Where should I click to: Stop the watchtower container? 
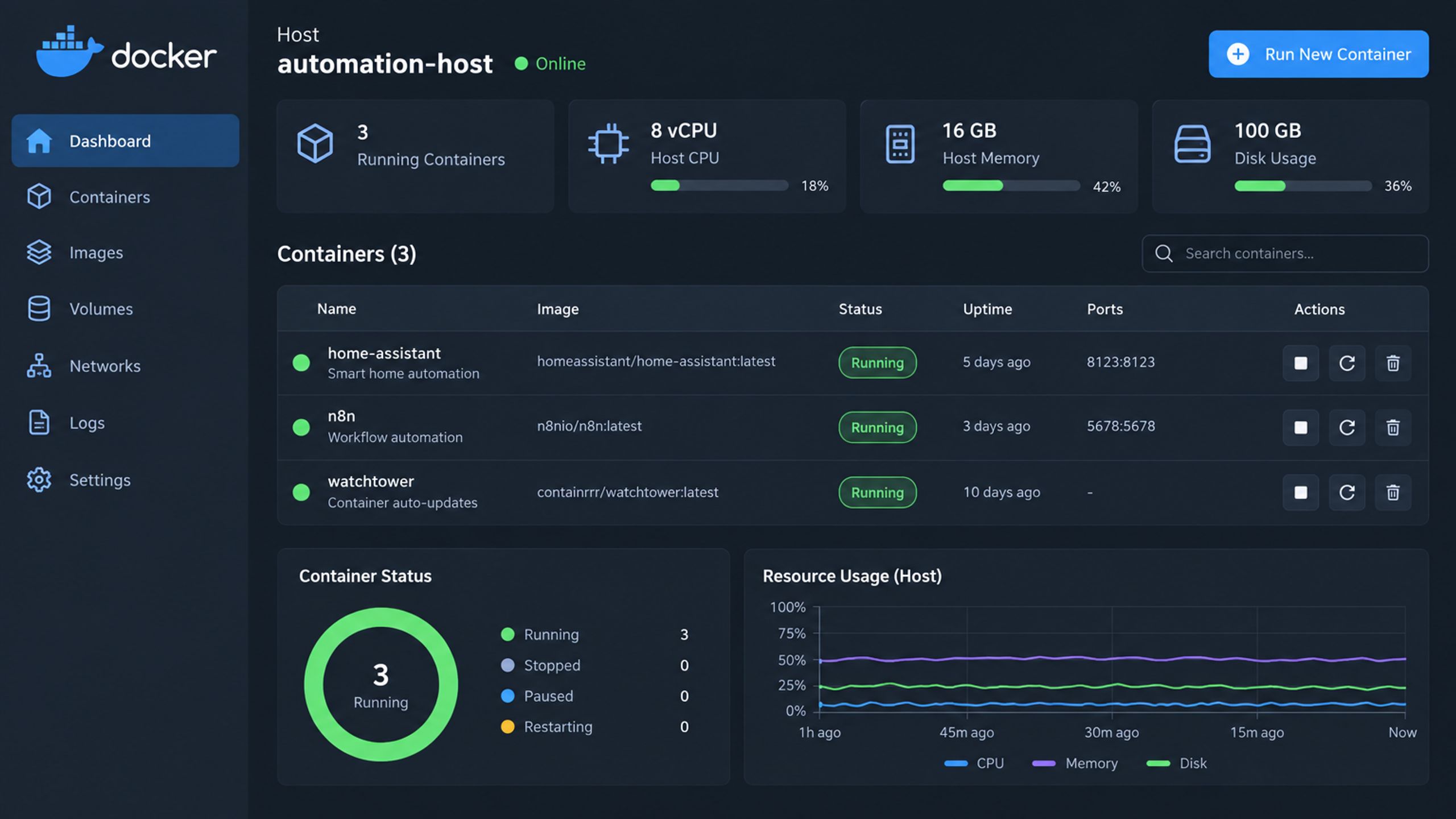pos(1301,492)
